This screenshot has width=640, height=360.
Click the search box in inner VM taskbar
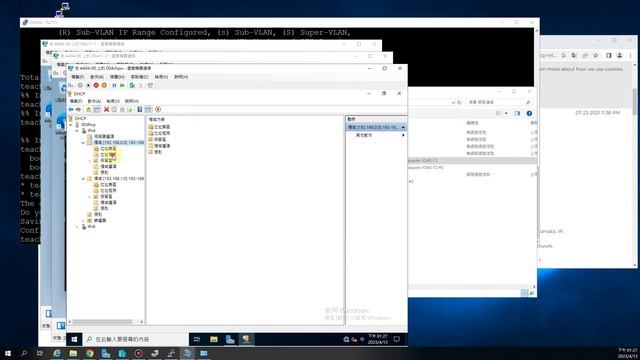pyautogui.click(x=136, y=339)
